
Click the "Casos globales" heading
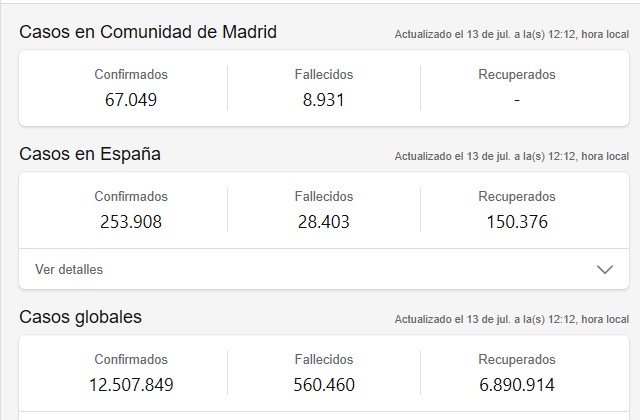(x=81, y=317)
